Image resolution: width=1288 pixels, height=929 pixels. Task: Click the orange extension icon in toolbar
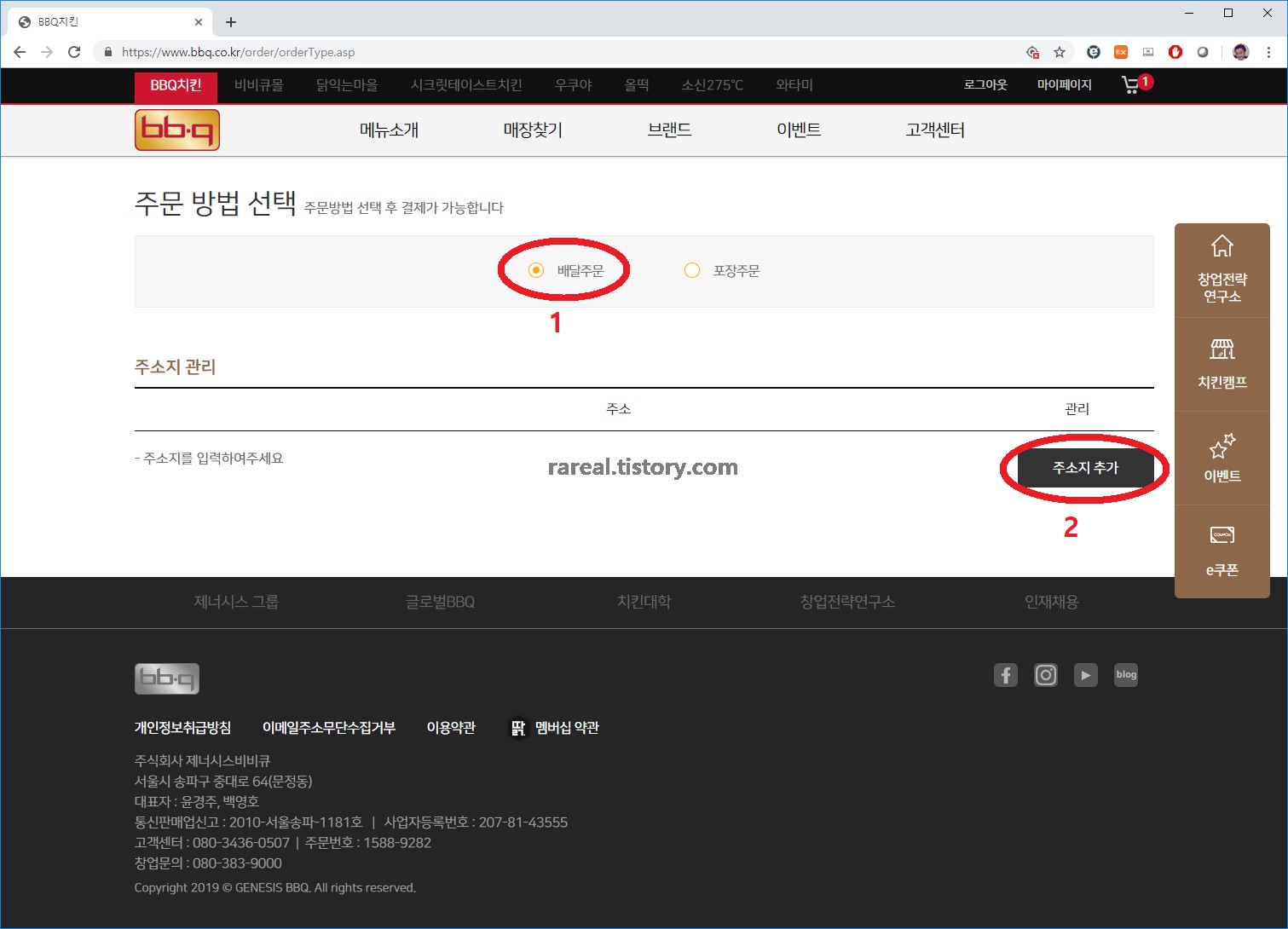tap(1121, 52)
